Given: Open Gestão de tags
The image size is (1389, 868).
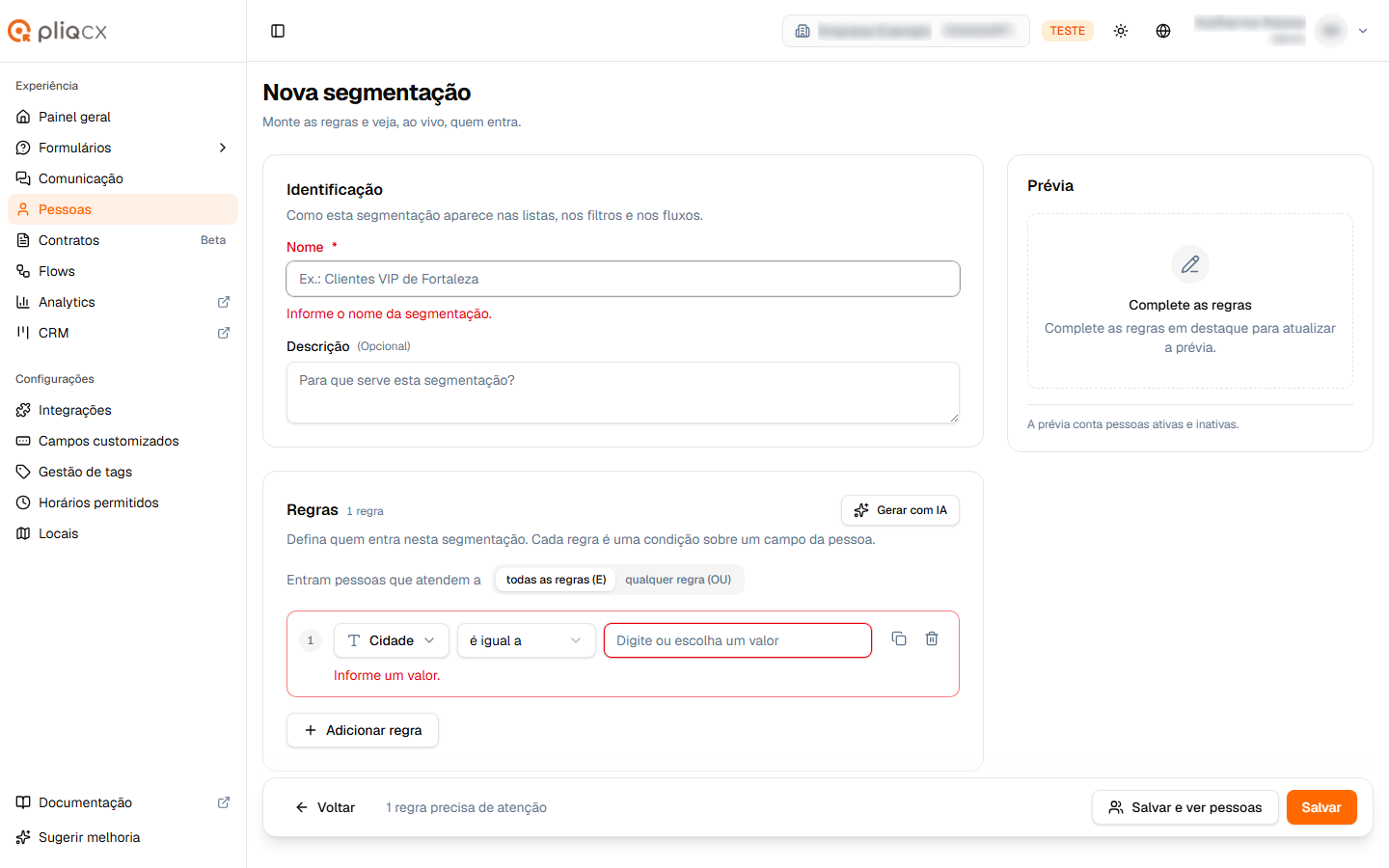Looking at the screenshot, I should point(123,472).
